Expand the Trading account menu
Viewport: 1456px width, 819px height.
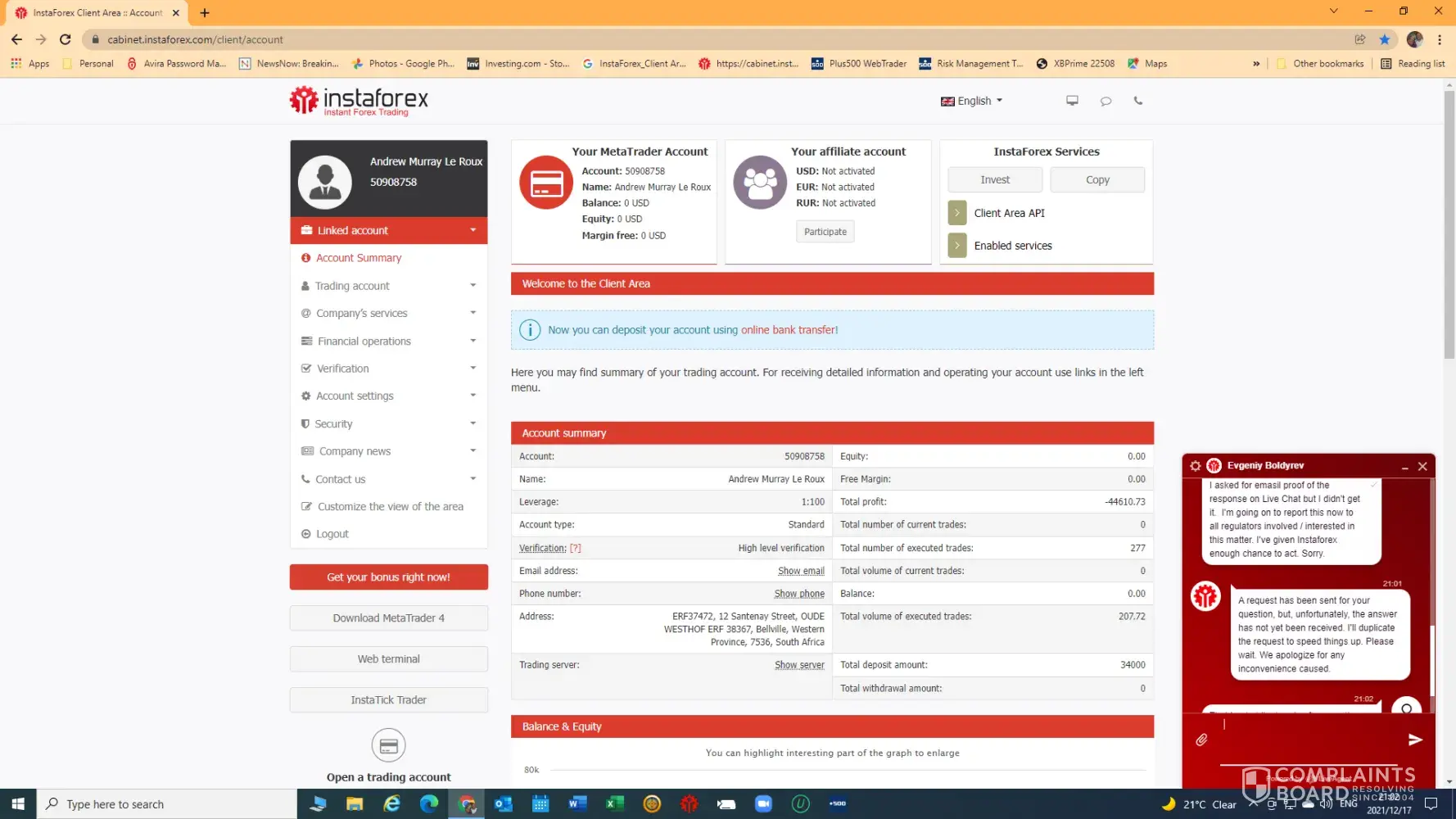tap(388, 286)
